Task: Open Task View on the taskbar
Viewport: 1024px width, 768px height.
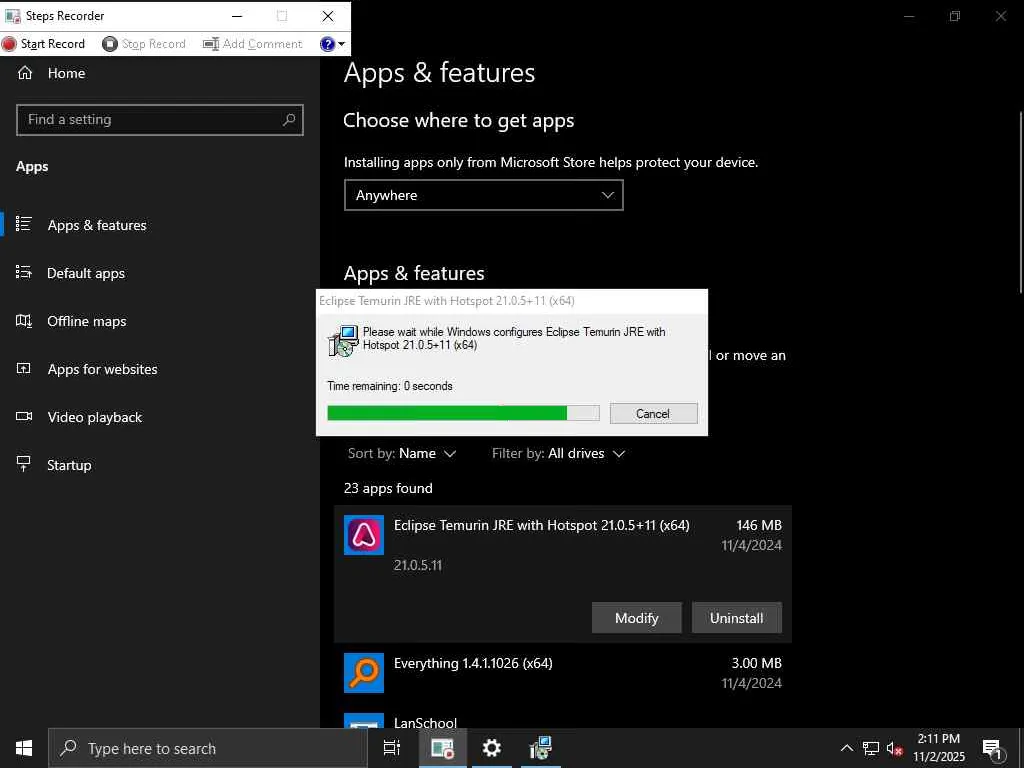Action: click(391, 748)
